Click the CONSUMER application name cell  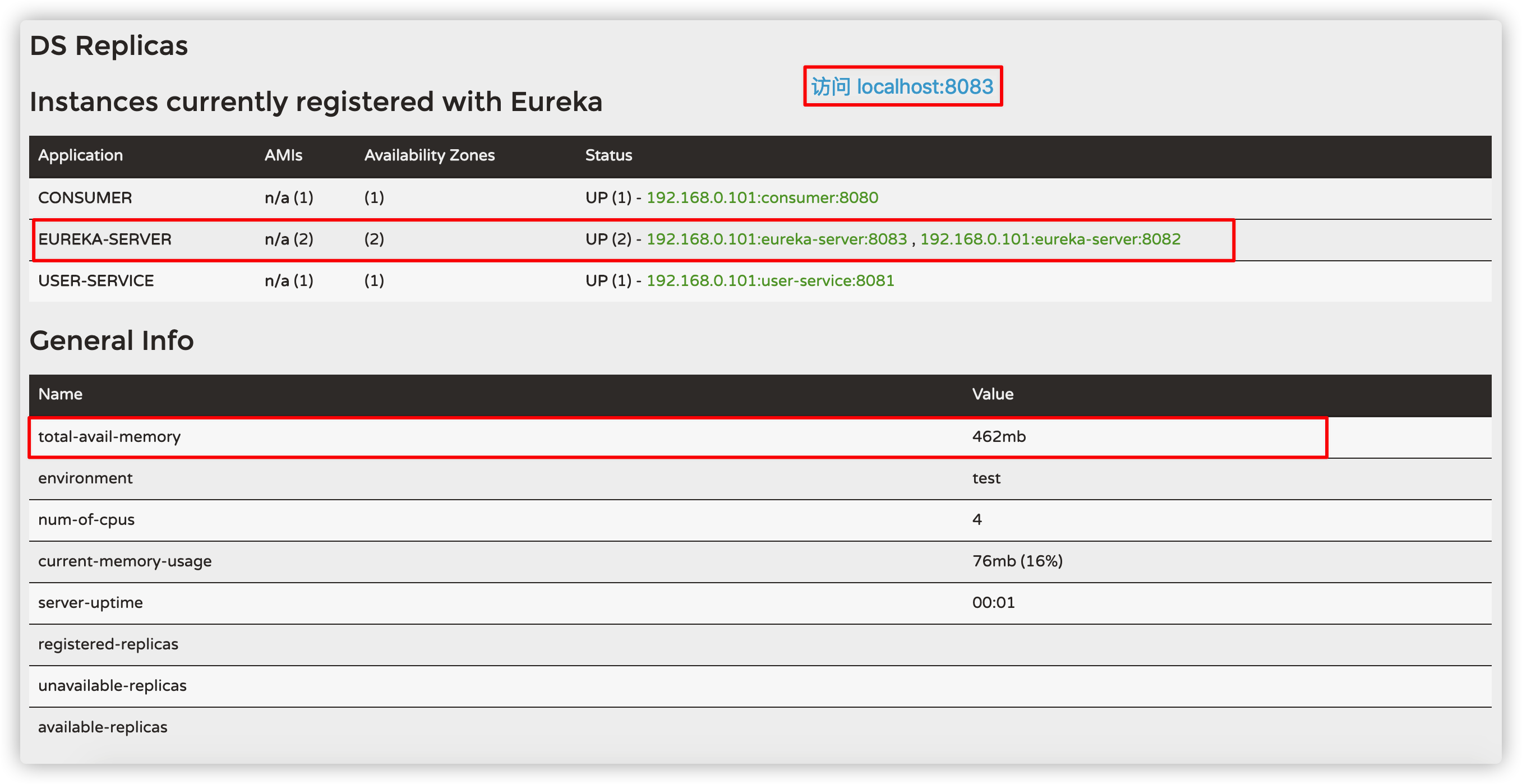click(85, 197)
